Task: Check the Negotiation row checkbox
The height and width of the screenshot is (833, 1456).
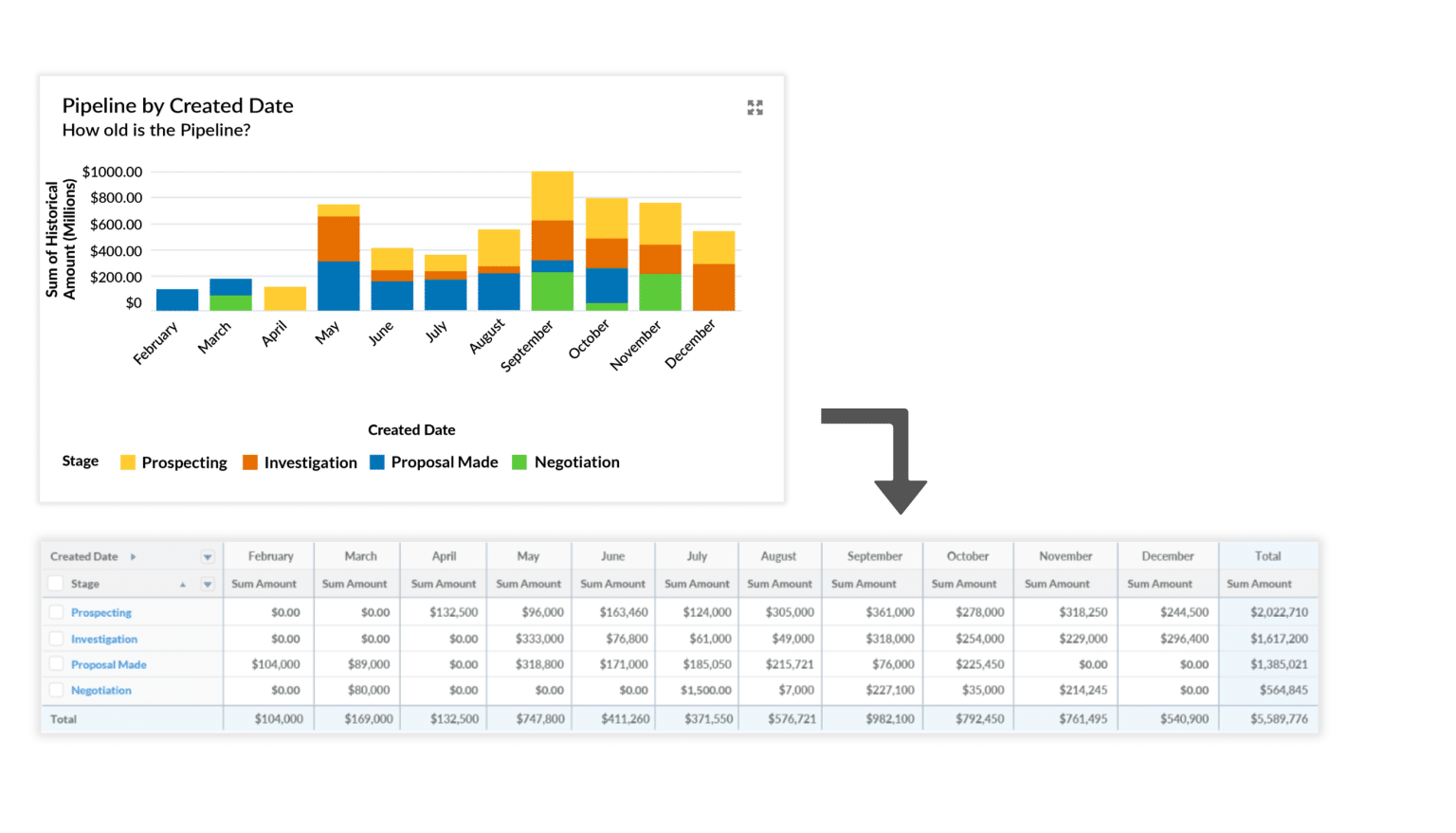Action: 56,690
